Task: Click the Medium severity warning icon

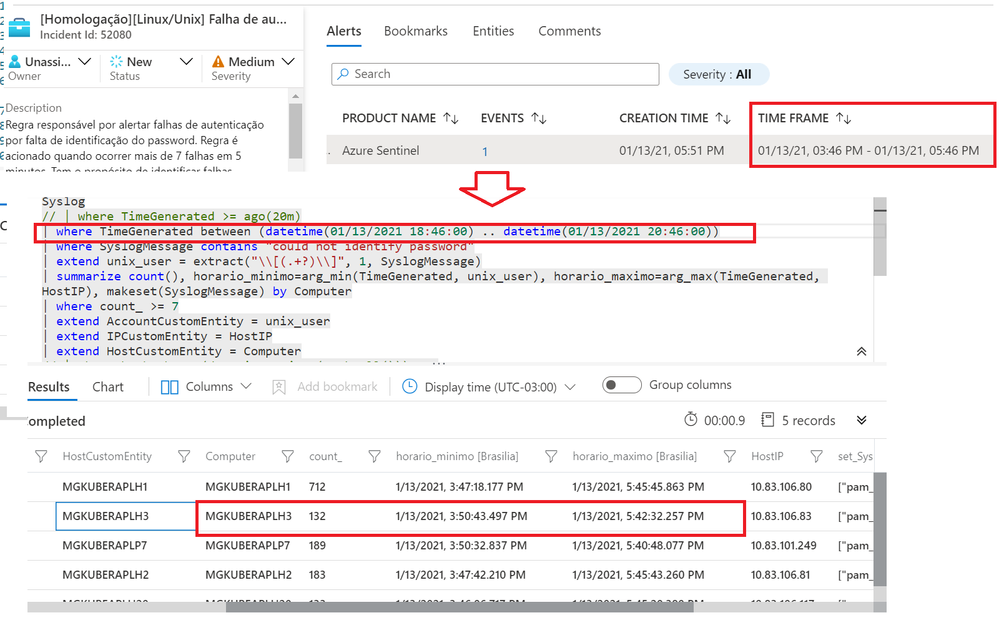Action: pos(218,61)
